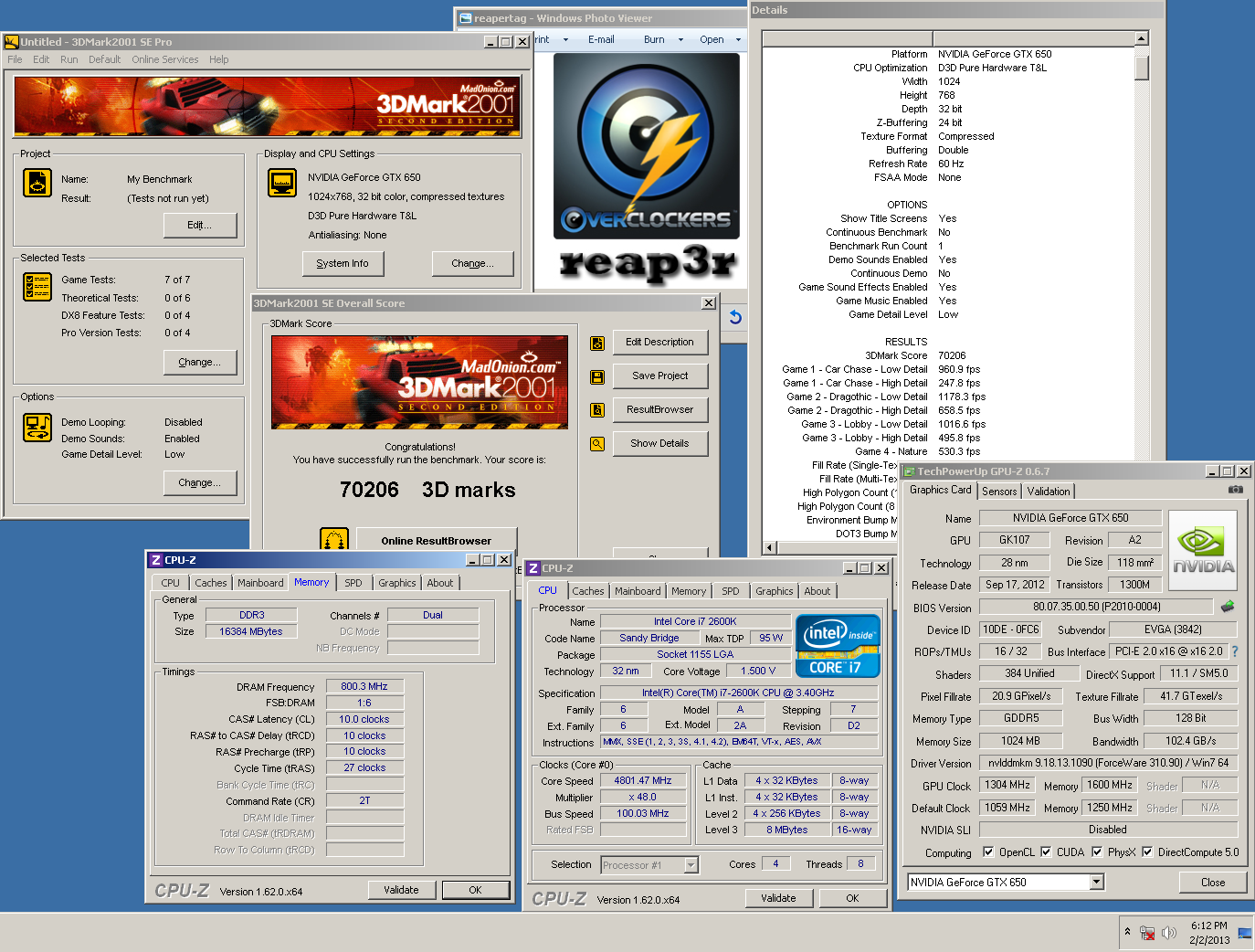This screenshot has width=1255, height=952.
Task: Click the Details horizontal scroll left arrow
Action: click(769, 548)
